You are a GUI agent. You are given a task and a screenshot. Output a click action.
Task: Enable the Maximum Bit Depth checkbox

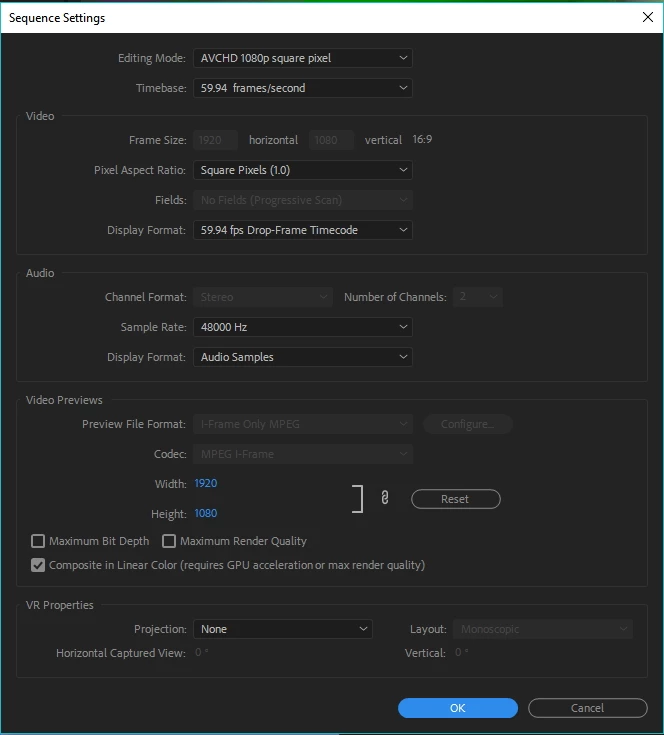[38, 541]
